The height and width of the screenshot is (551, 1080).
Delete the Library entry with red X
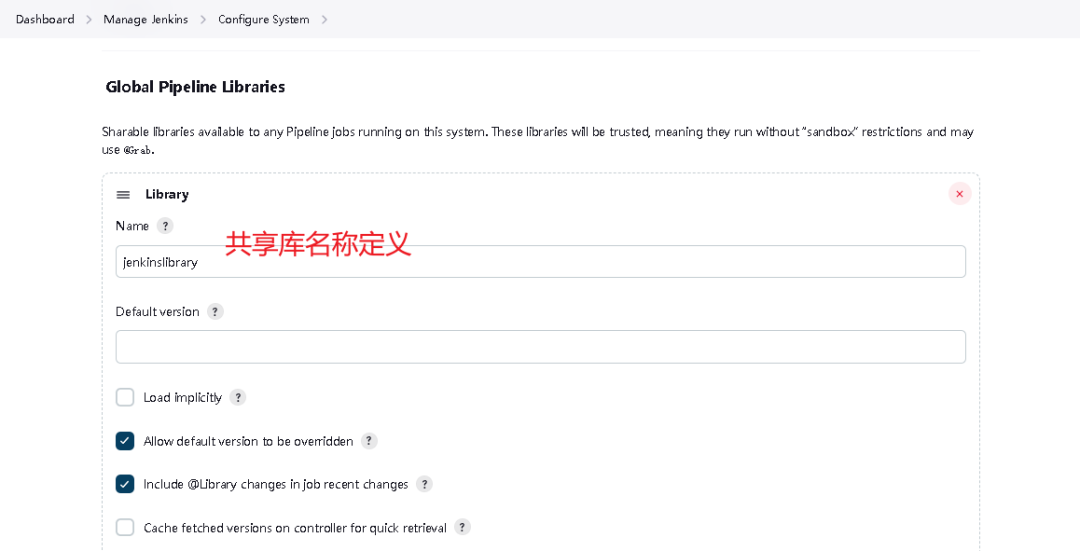click(x=959, y=194)
